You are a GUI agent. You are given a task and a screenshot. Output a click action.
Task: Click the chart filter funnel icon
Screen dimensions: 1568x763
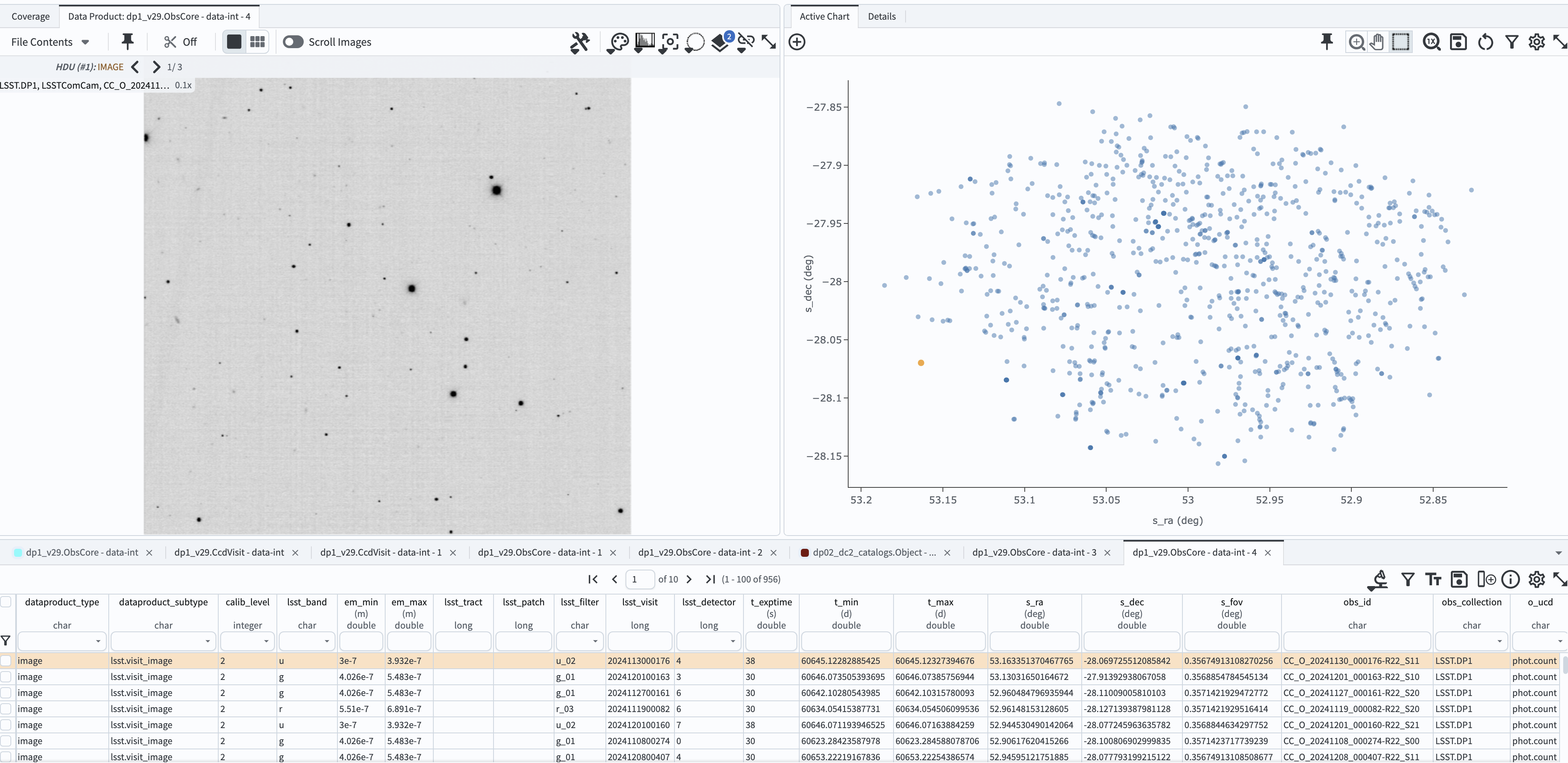(x=1511, y=42)
